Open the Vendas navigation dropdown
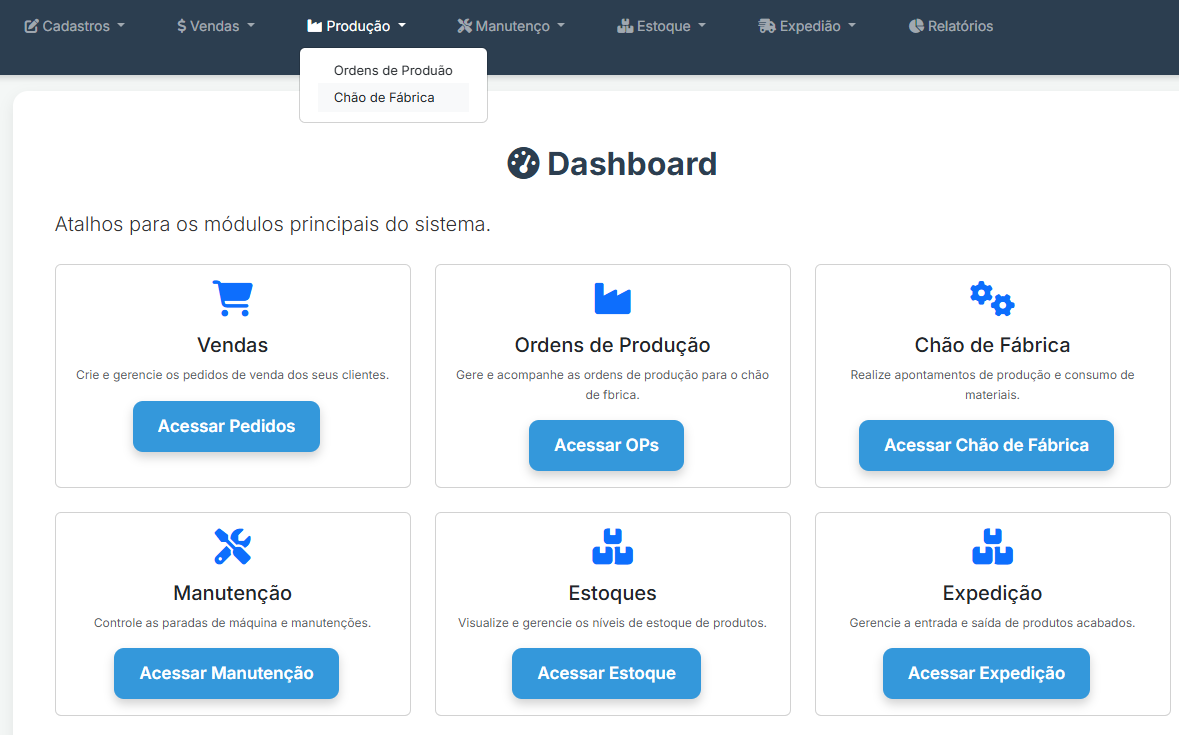The image size is (1179, 735). (216, 26)
